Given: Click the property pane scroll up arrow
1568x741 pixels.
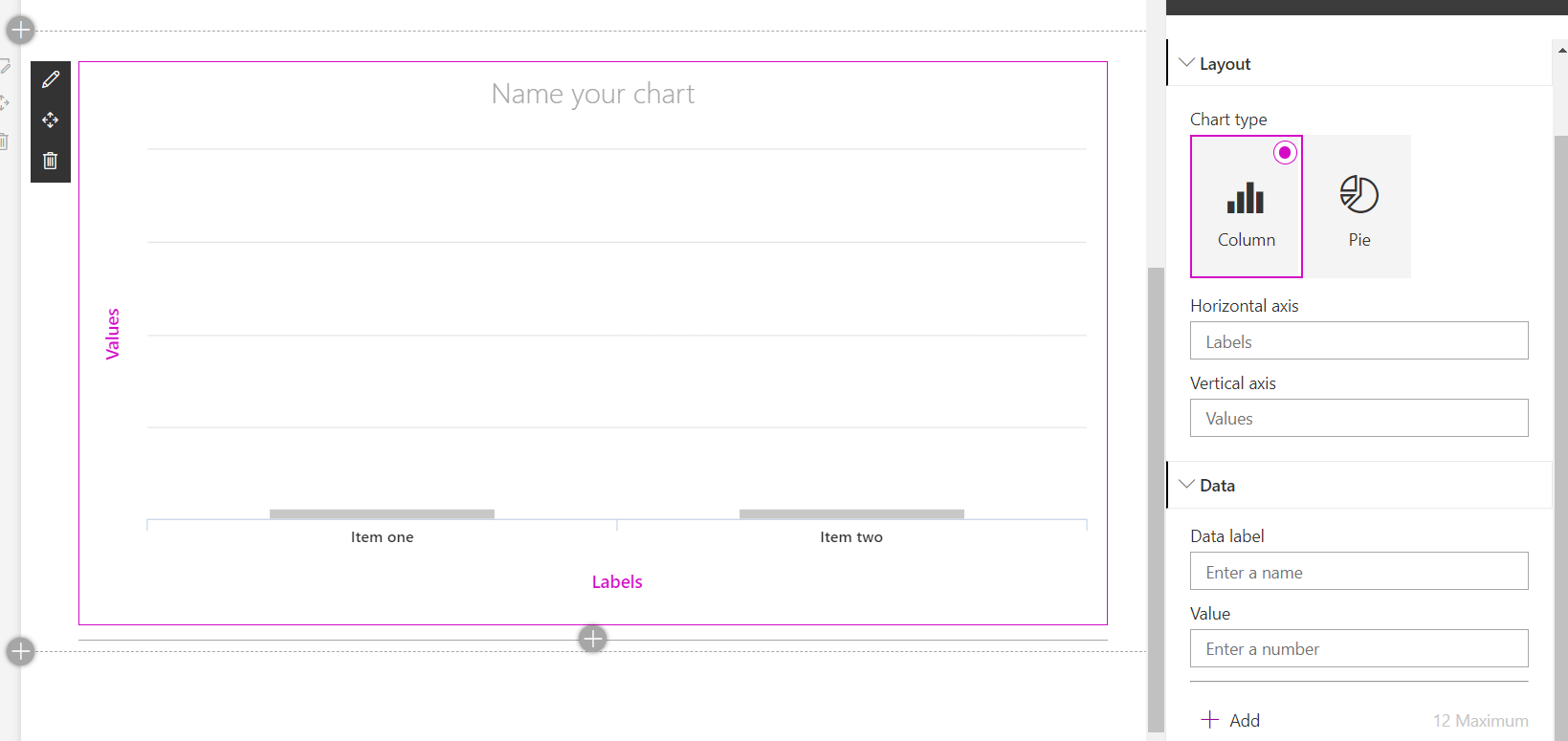Looking at the screenshot, I should click(1561, 50).
